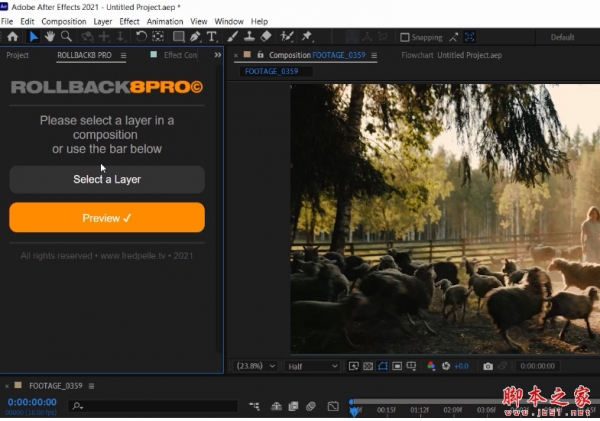This screenshot has width=600, height=421.
Task: Select the Orbit camera tool
Action: click(x=88, y=37)
